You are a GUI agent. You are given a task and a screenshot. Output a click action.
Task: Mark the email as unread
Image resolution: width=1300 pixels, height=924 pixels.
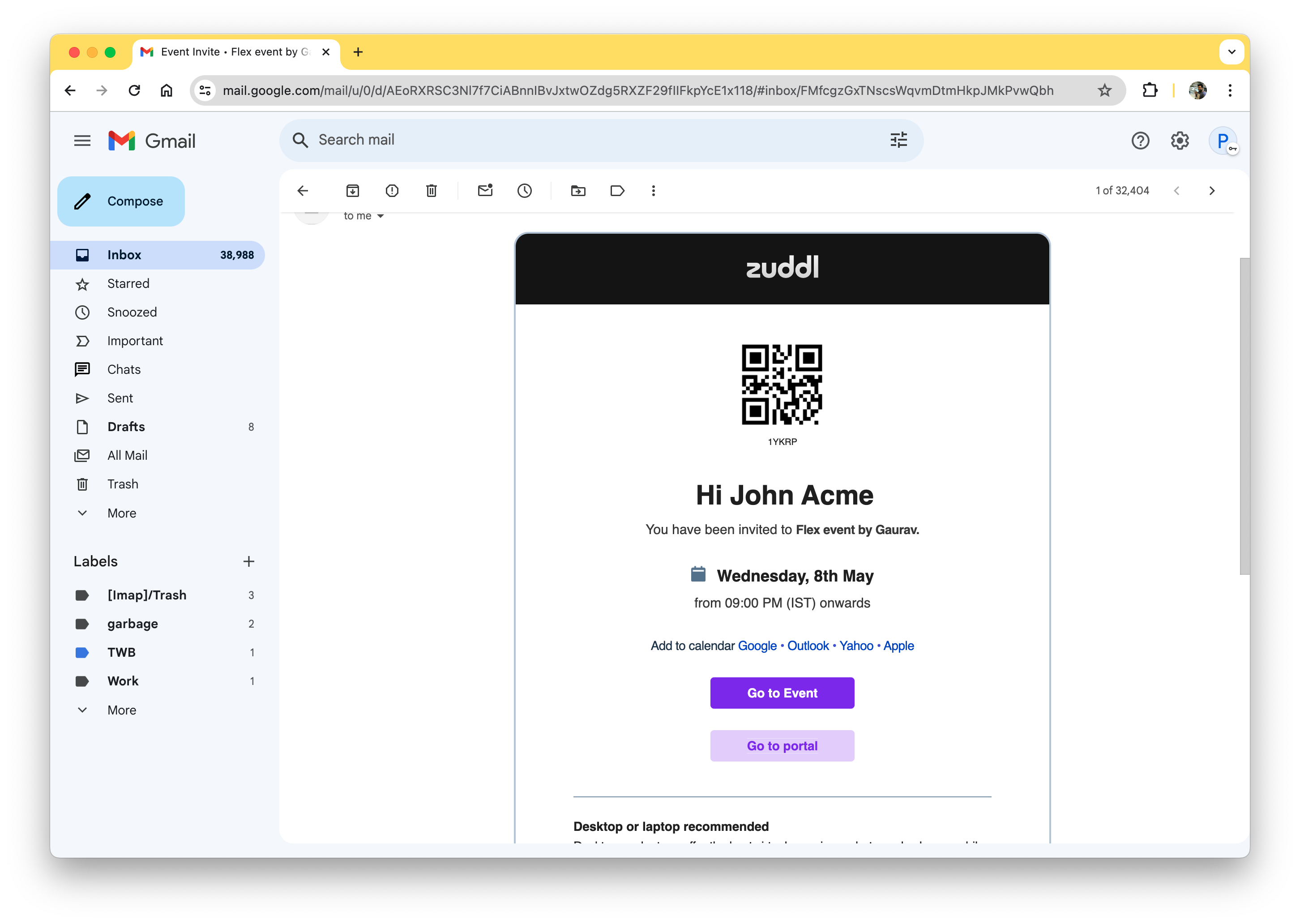click(x=485, y=191)
